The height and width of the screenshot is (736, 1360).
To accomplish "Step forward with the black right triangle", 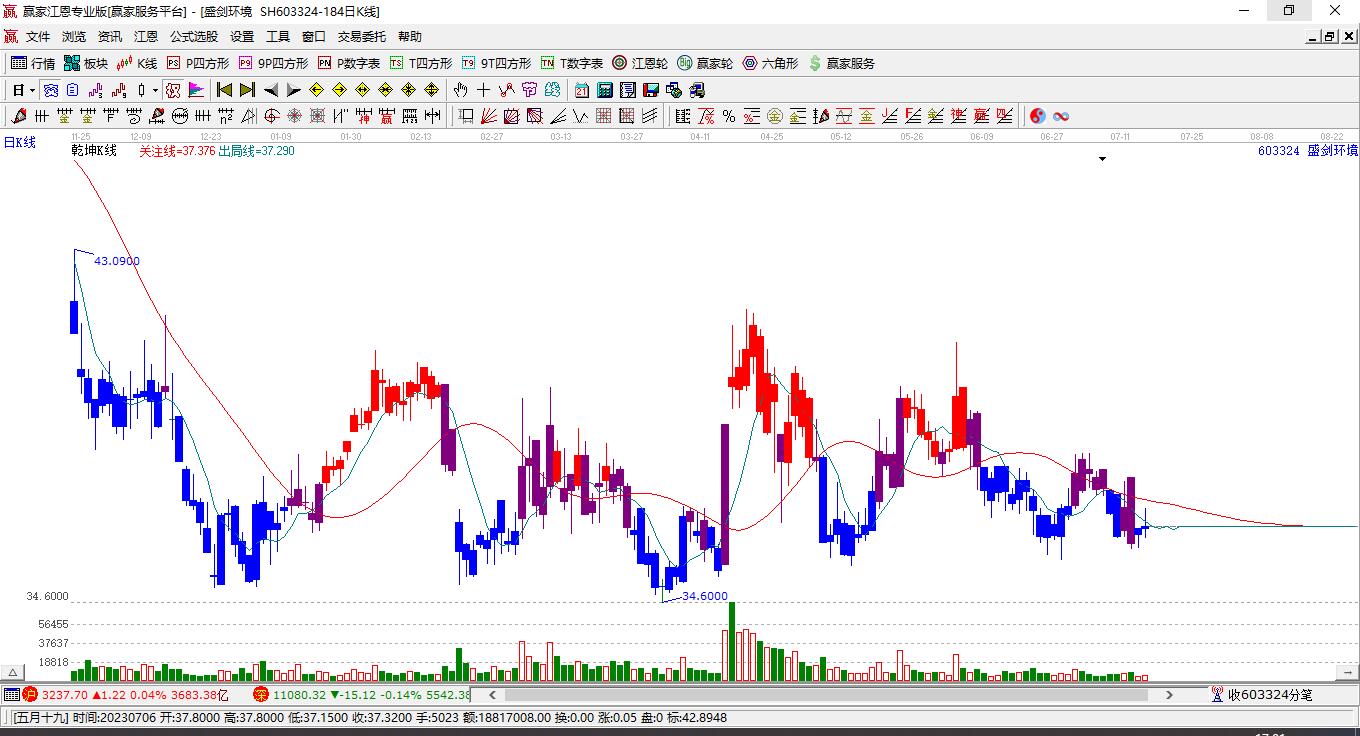I will [x=293, y=90].
